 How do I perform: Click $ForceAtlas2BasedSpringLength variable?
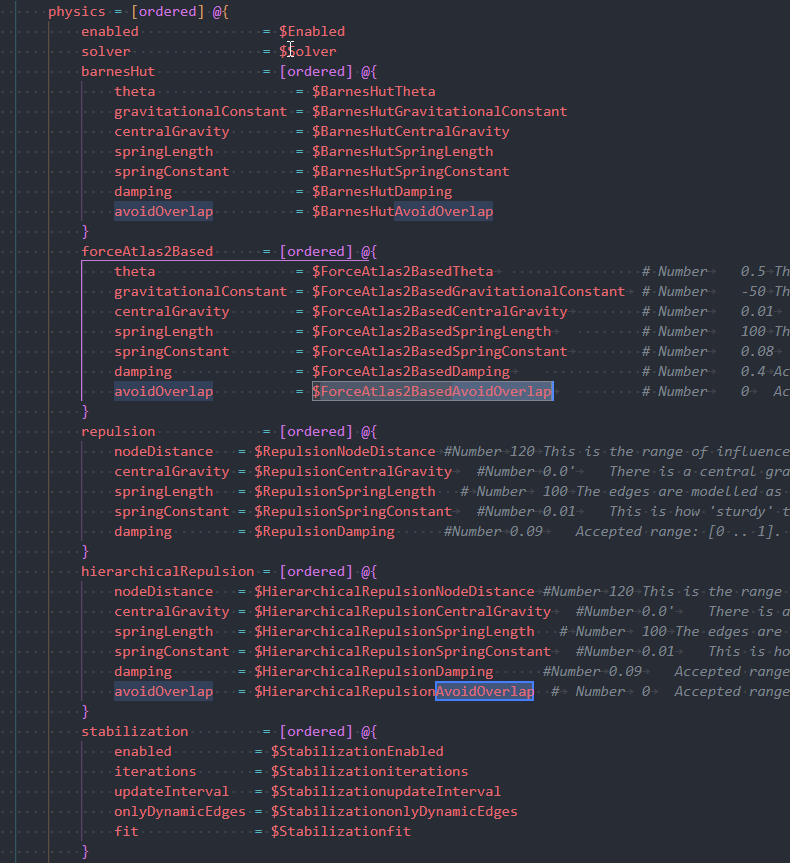[432, 331]
